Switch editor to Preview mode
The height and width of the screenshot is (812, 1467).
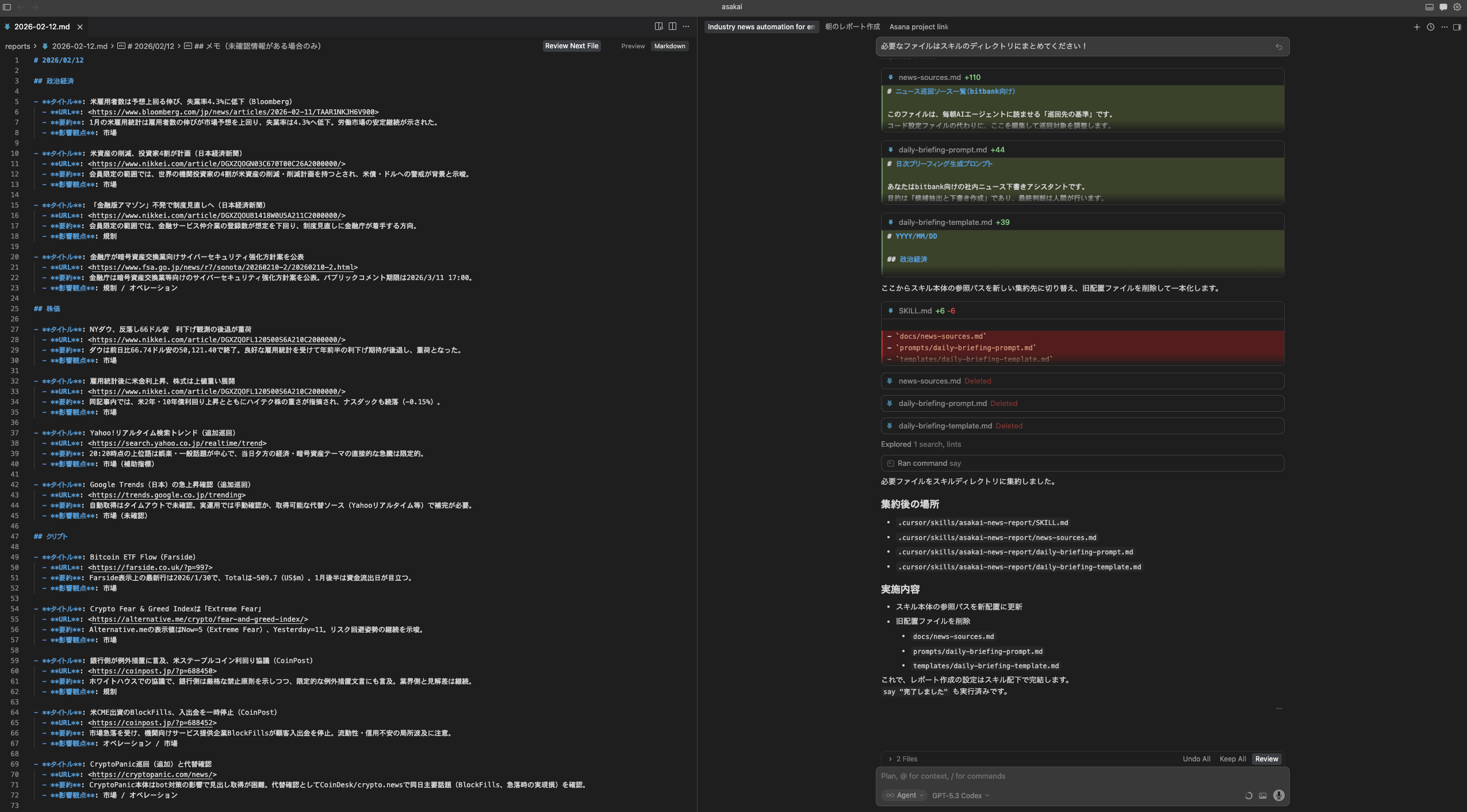coord(633,46)
